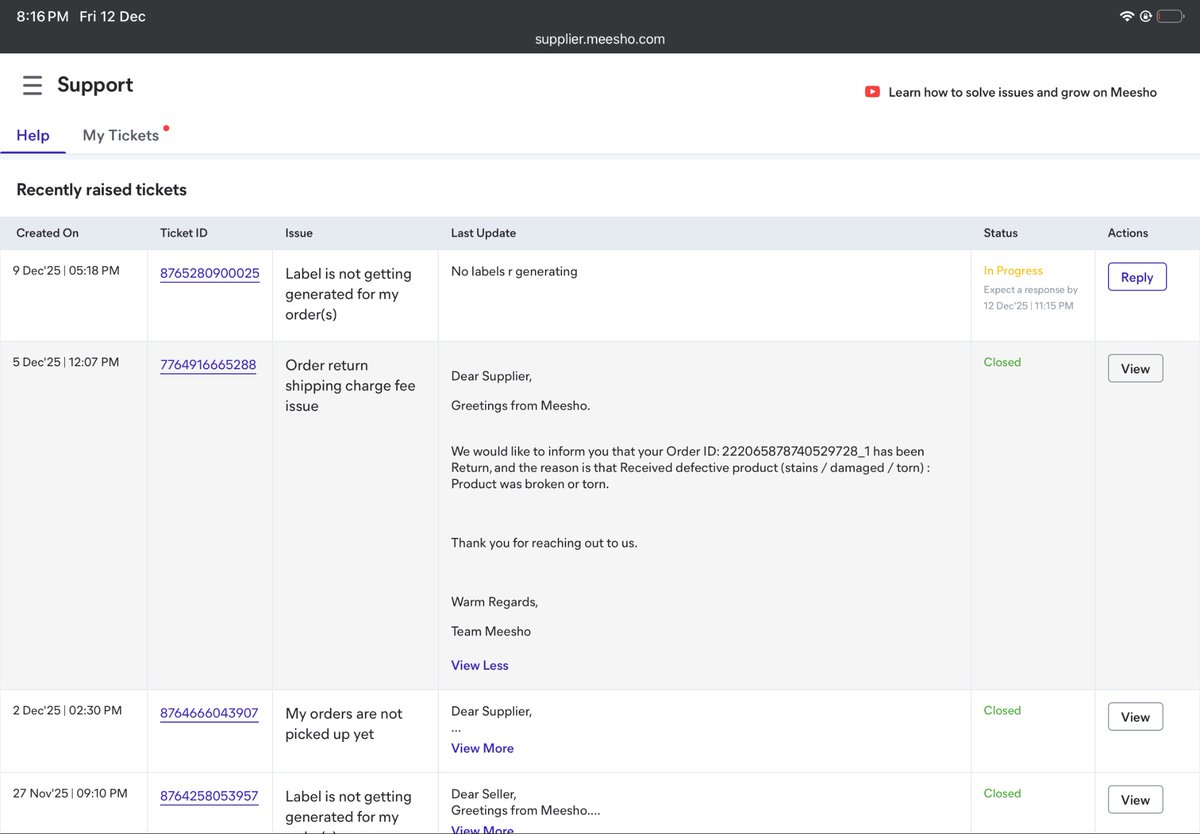Click the "Team Meesho" signature text
This screenshot has height=834, width=1200.
[491, 632]
